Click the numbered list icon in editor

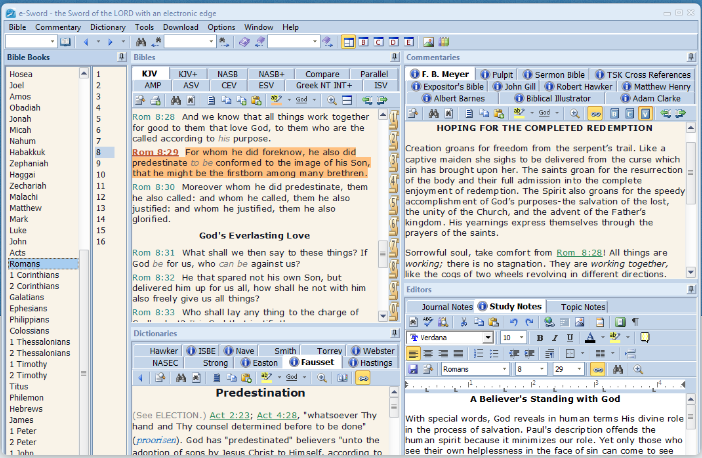coord(478,354)
